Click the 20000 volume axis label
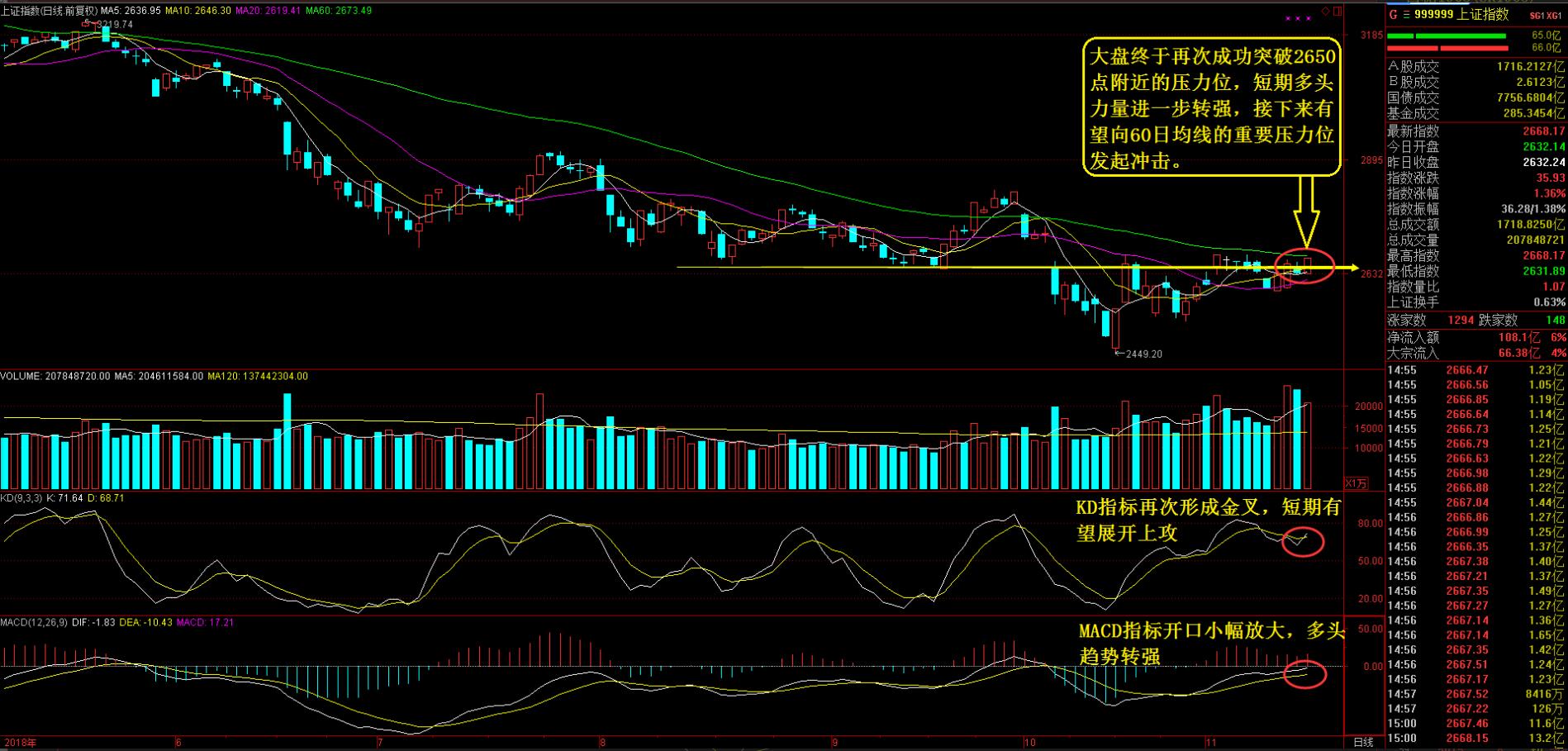This screenshot has height=751, width=1568. coord(1369,406)
